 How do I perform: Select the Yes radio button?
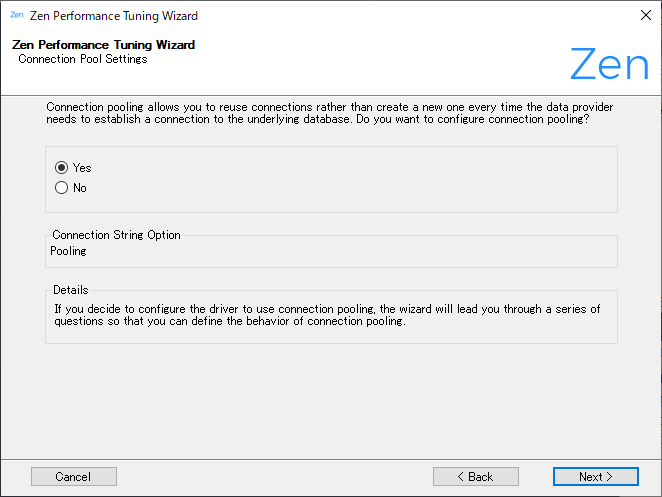(62, 168)
